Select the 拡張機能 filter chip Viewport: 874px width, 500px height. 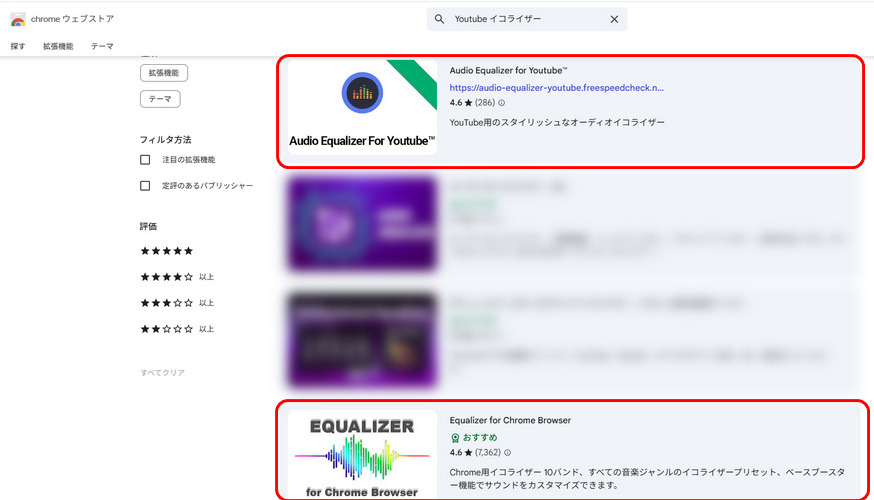tap(164, 73)
